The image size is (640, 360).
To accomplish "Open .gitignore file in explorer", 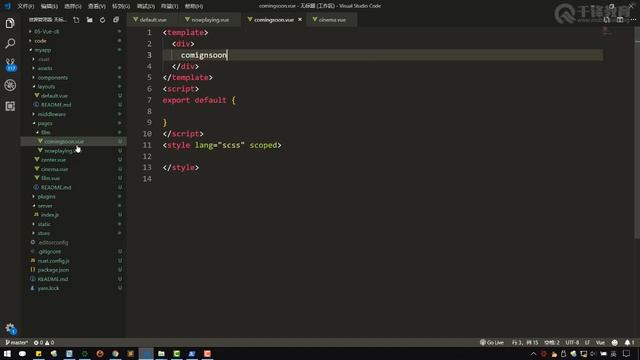I will click(49, 251).
